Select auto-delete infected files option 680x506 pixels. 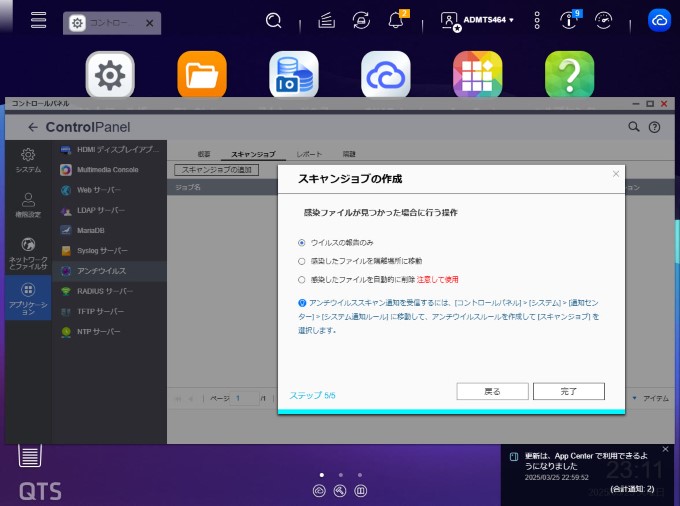tap(302, 280)
